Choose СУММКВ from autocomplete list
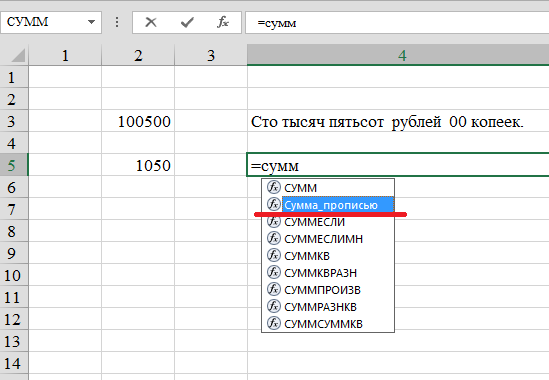Screen dimensions: 549x380 [328, 256]
